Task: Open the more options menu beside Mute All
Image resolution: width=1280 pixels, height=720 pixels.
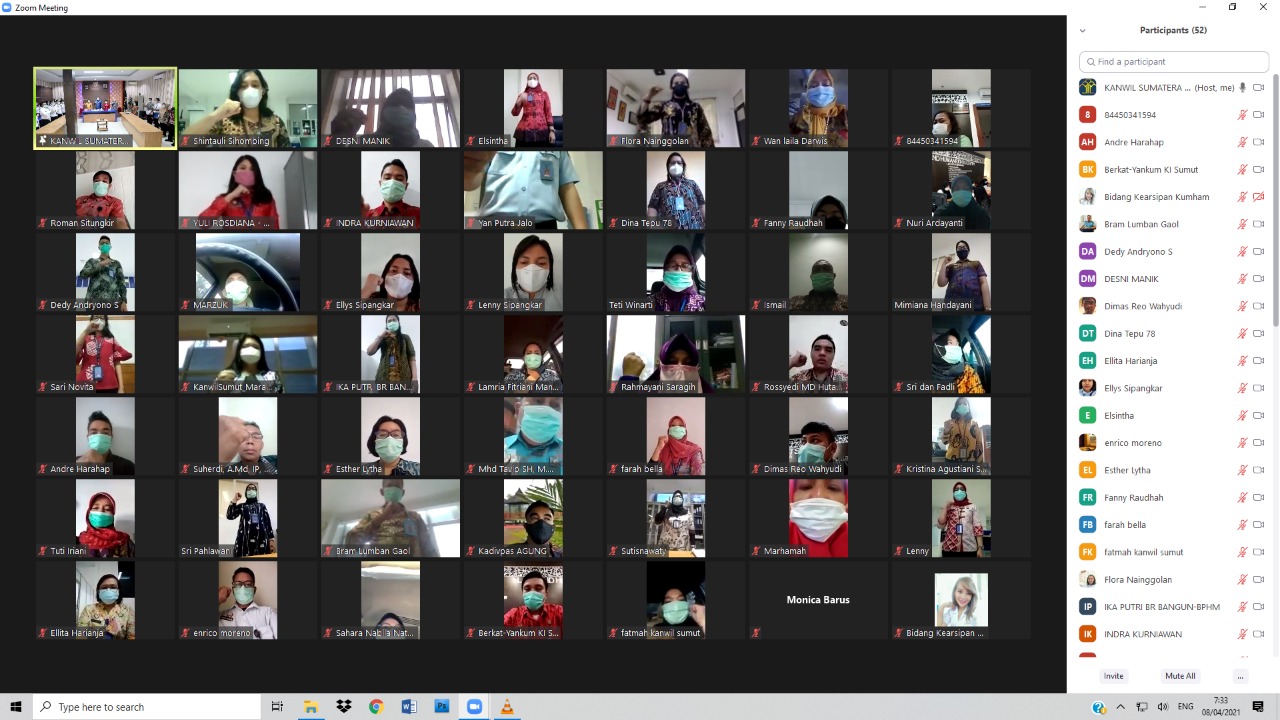Action: pos(1240,676)
